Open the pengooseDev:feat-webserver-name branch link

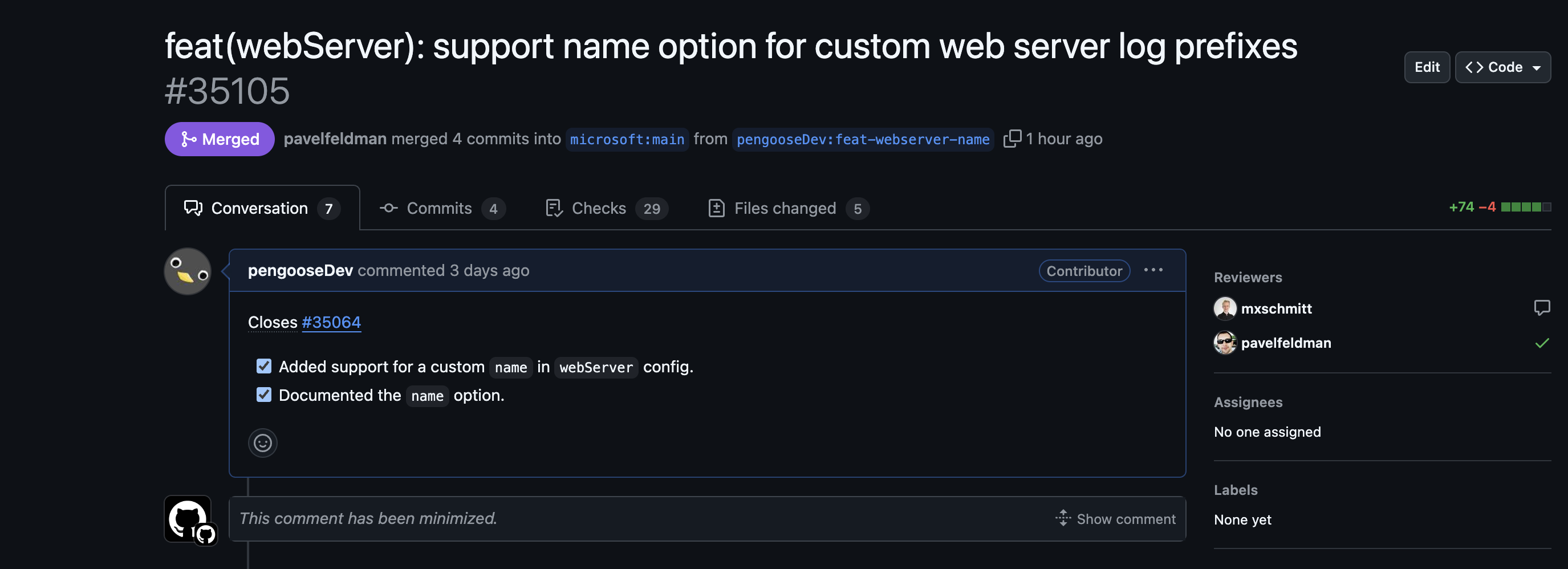click(863, 139)
